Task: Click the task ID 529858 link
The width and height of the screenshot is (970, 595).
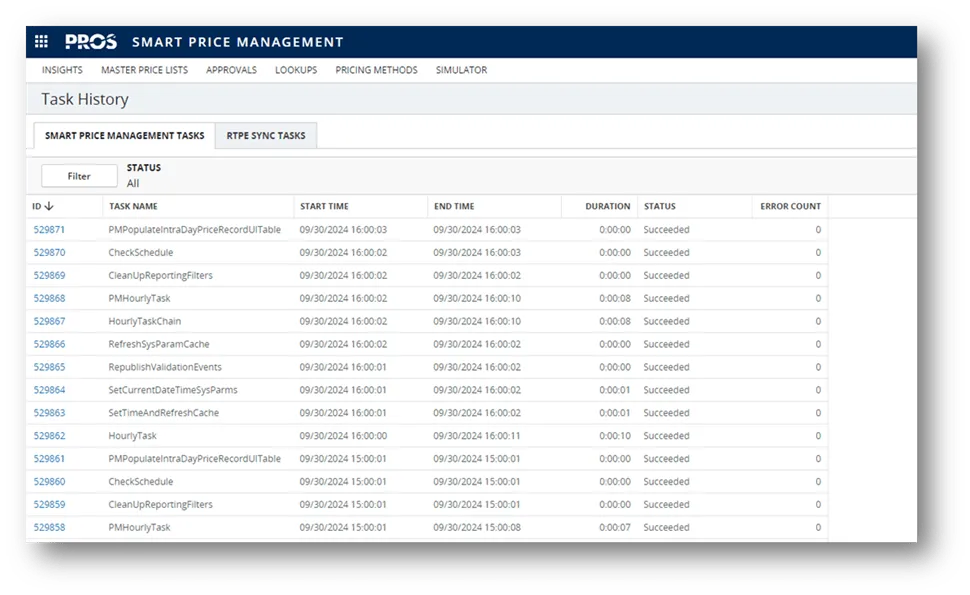Action: pos(52,527)
